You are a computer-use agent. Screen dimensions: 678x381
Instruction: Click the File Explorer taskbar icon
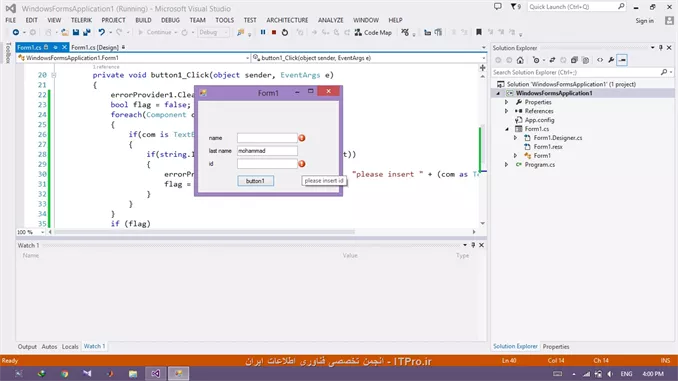[x=133, y=374]
